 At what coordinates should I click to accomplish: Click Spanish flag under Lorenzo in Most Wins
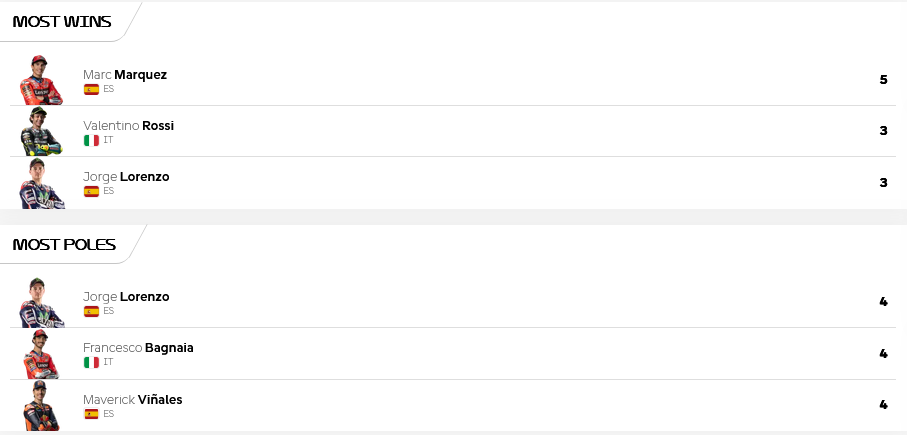[x=91, y=191]
